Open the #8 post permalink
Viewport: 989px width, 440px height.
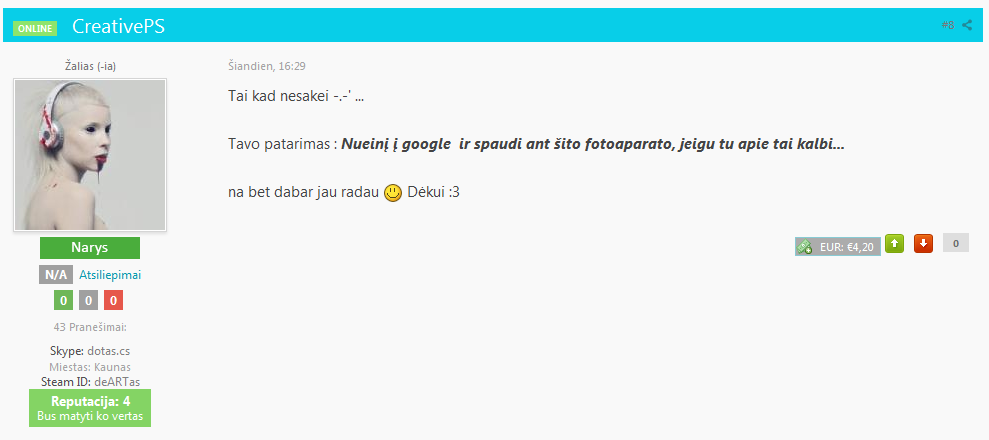(947, 25)
